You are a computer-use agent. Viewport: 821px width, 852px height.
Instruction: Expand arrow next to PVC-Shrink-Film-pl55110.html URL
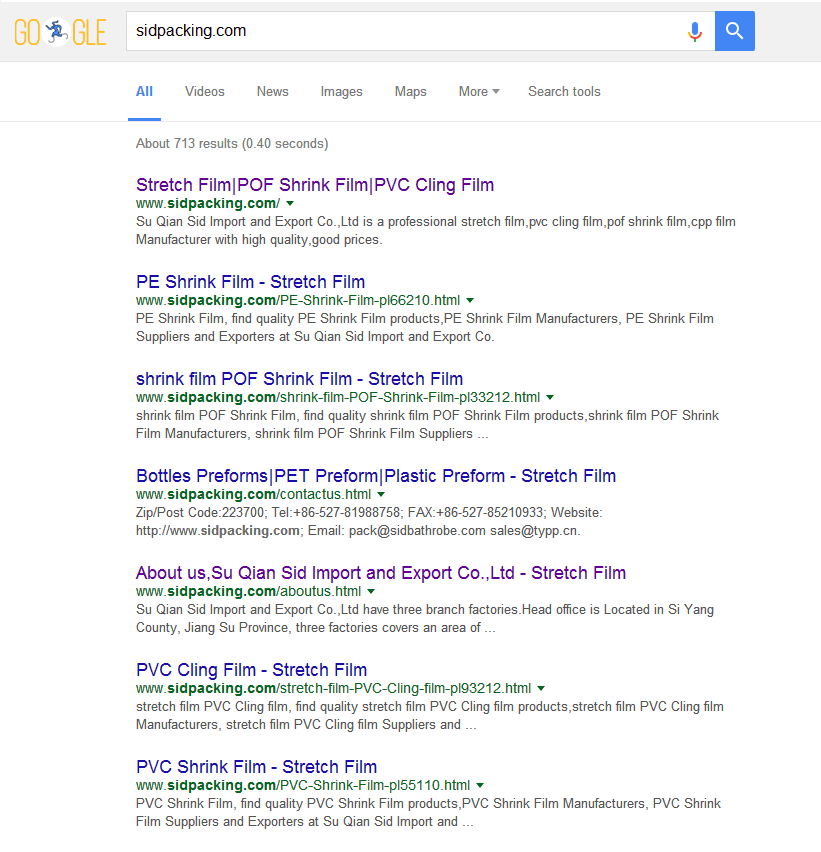pos(480,785)
